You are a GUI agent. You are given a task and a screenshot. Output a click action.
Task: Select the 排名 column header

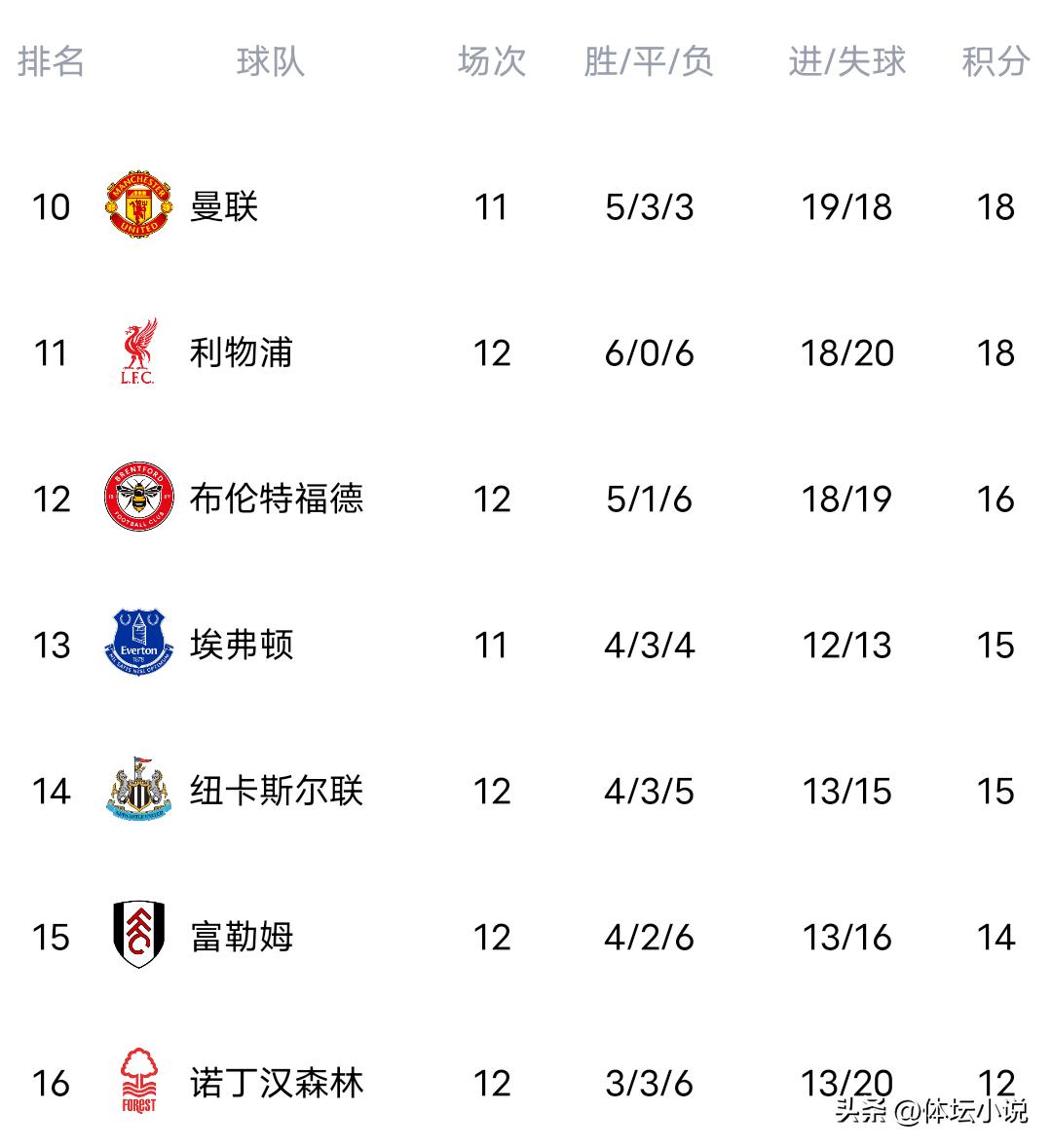(x=51, y=61)
